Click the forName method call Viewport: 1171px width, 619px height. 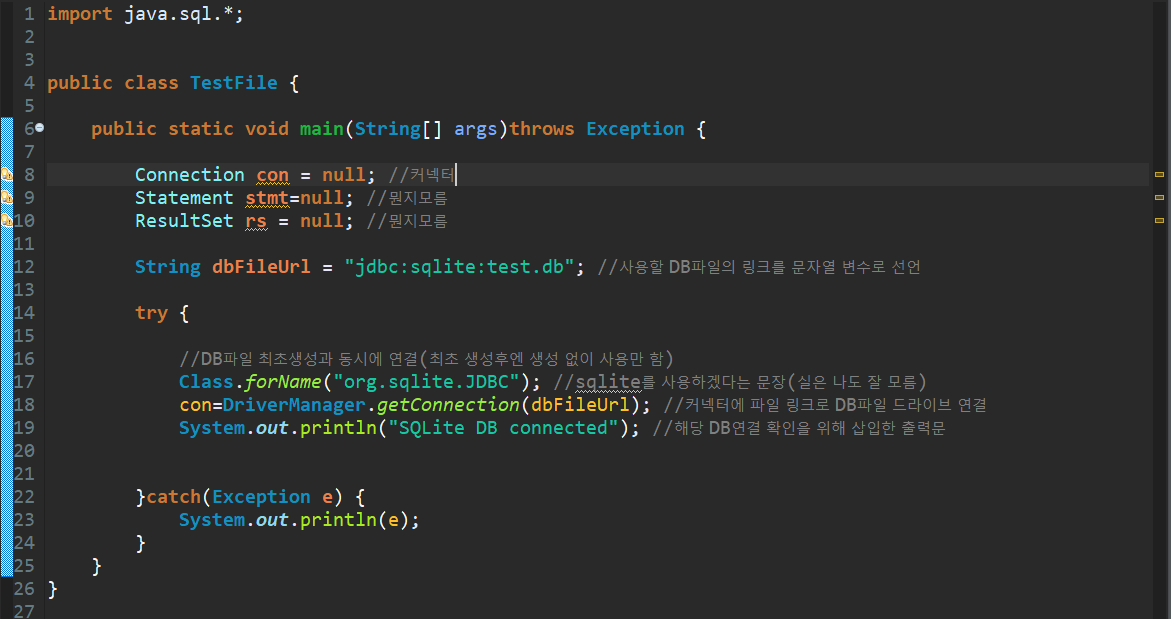click(283, 382)
